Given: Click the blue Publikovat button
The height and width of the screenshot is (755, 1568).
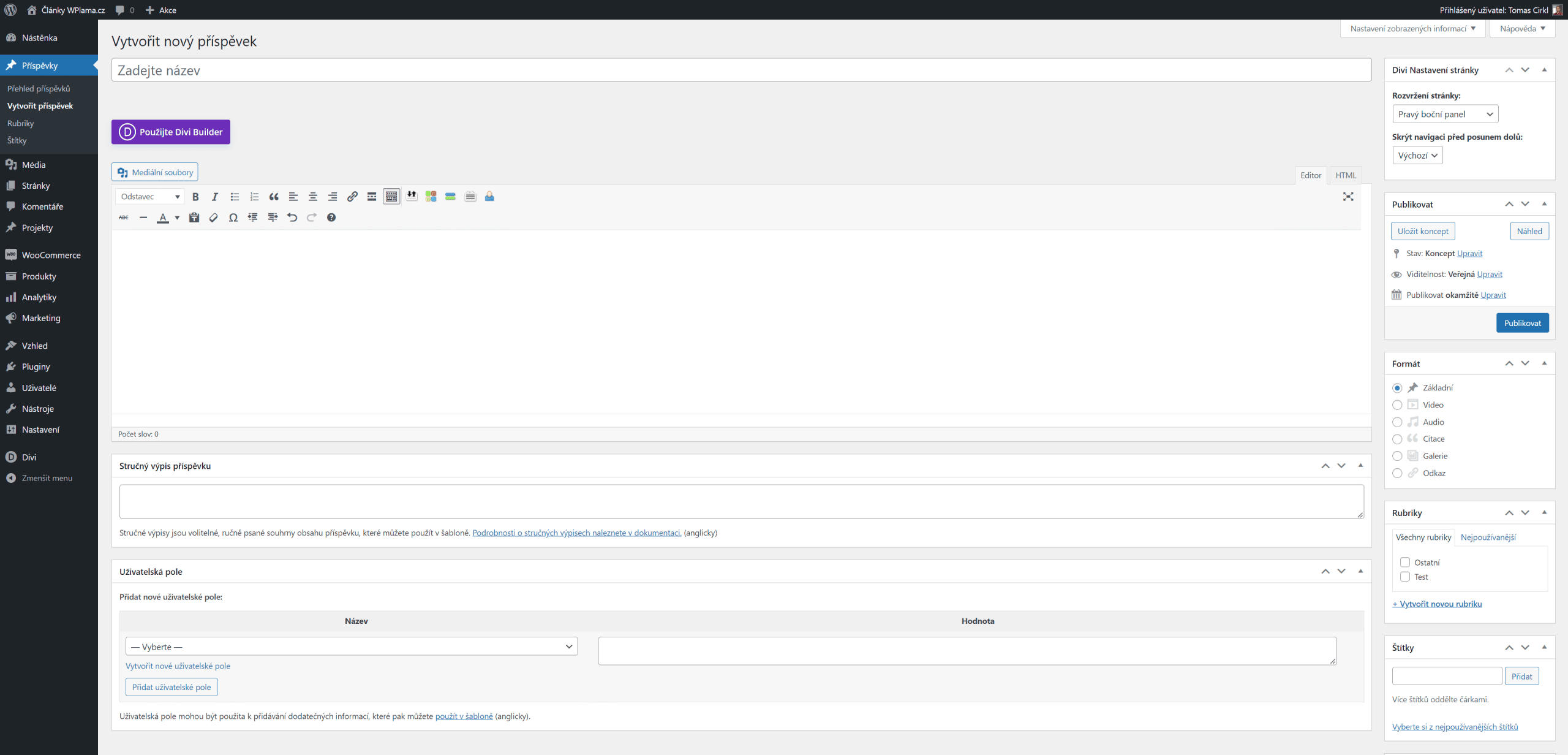Looking at the screenshot, I should [1523, 323].
